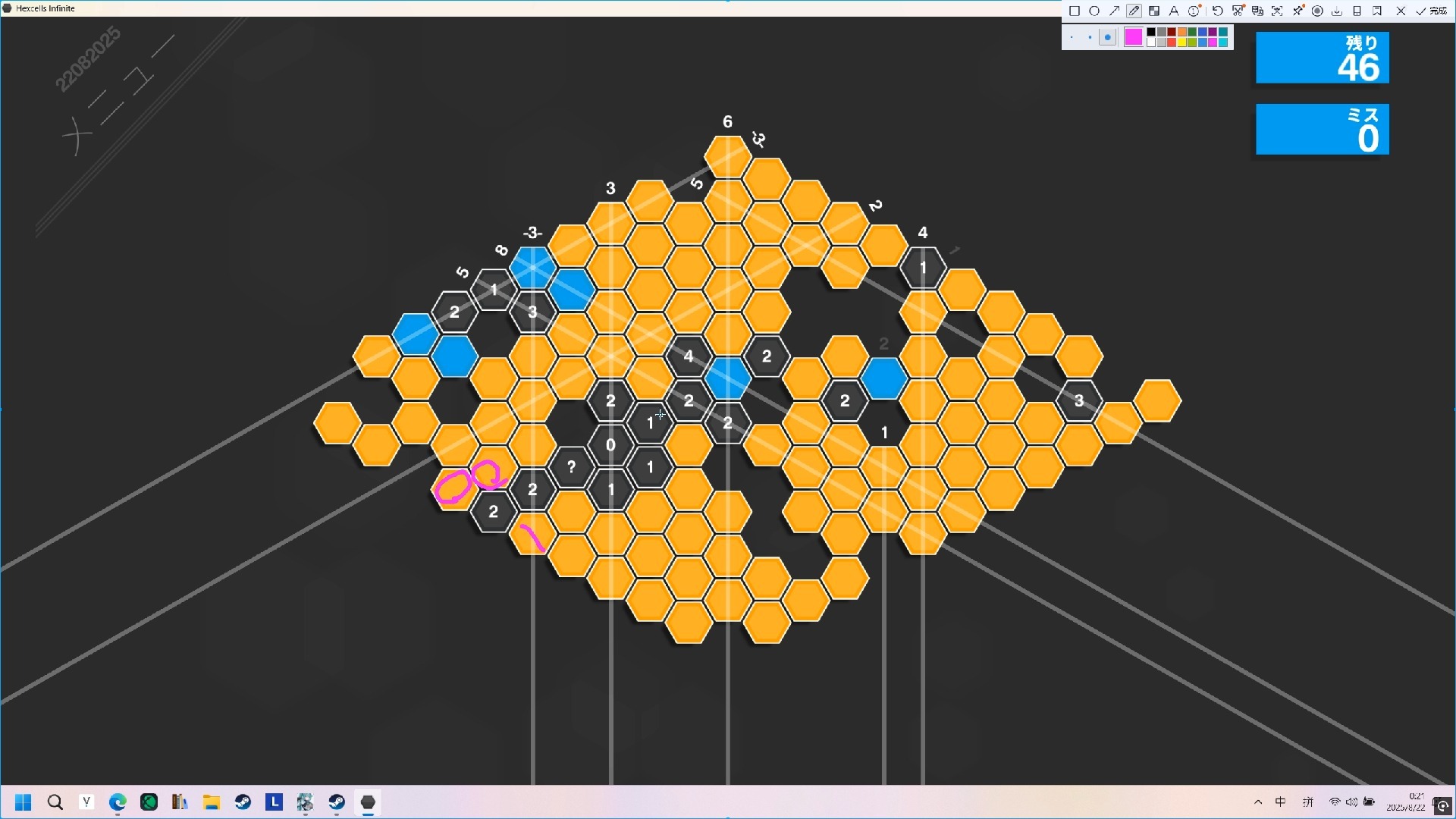Pick the orange color swatch
The image size is (1456, 819).
tap(1181, 33)
